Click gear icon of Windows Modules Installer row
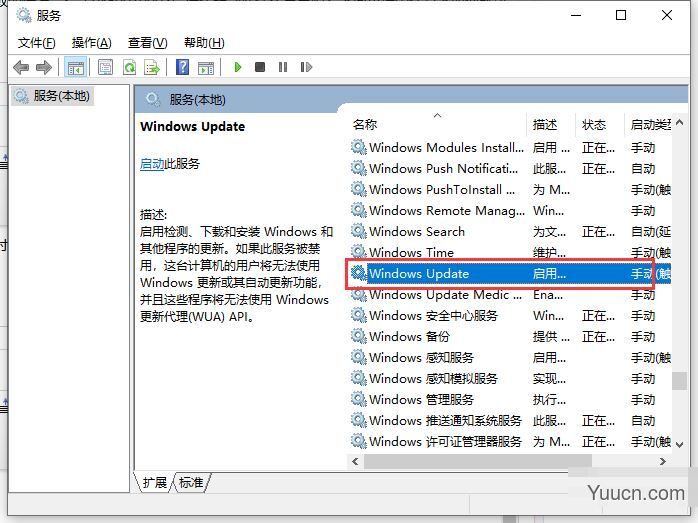This screenshot has height=523, width=698. click(358, 146)
